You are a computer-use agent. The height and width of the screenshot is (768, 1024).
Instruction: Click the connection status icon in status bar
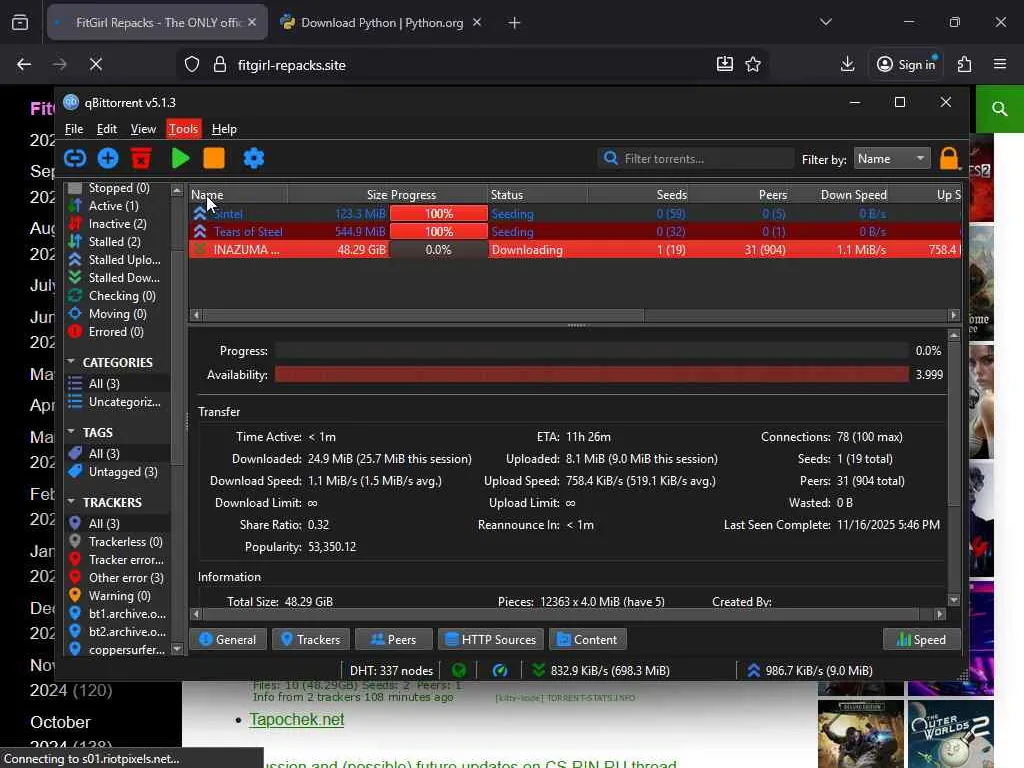459,670
